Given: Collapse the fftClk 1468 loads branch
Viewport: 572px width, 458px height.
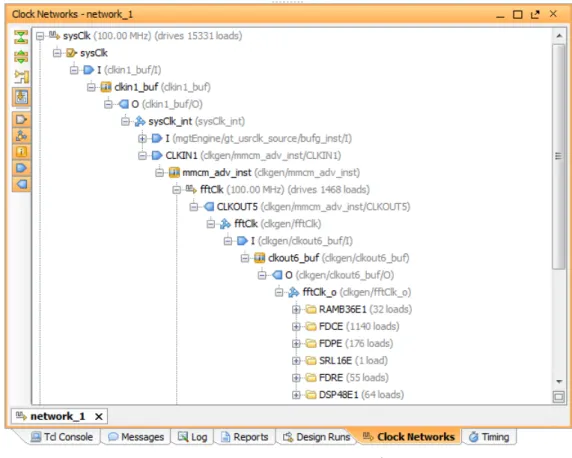Looking at the screenshot, I should coord(177,190).
